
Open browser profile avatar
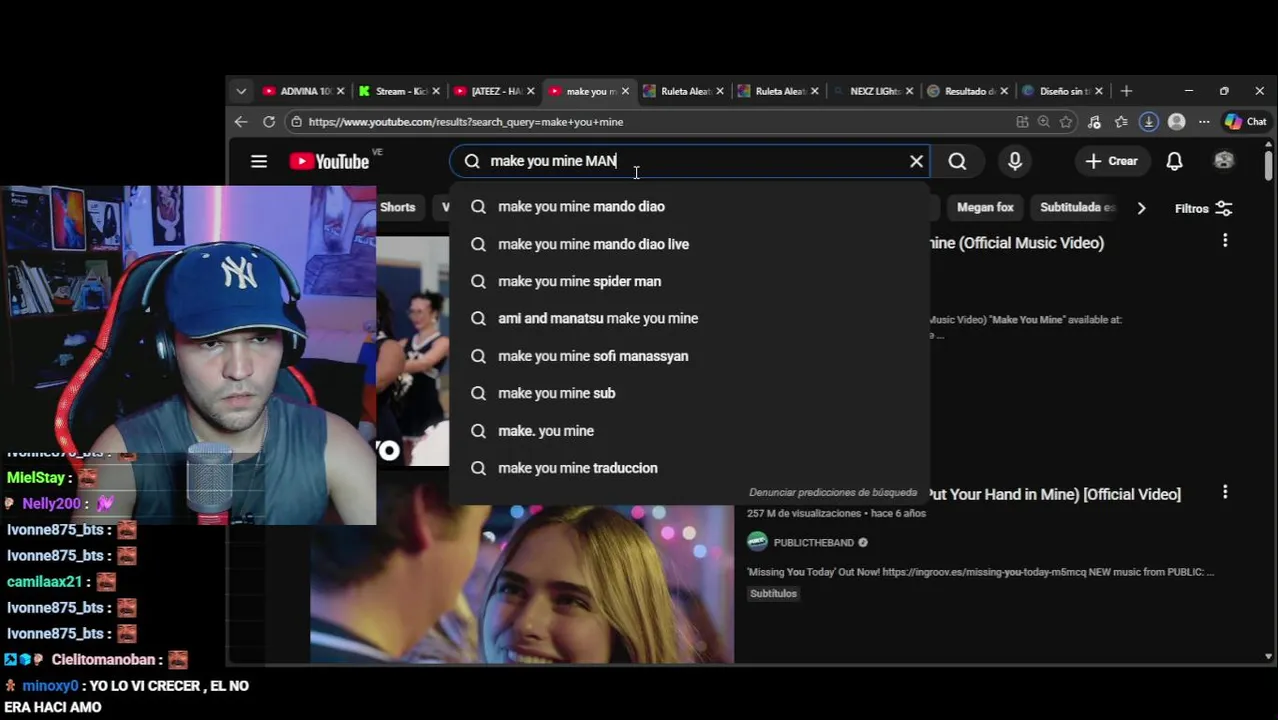1177,122
